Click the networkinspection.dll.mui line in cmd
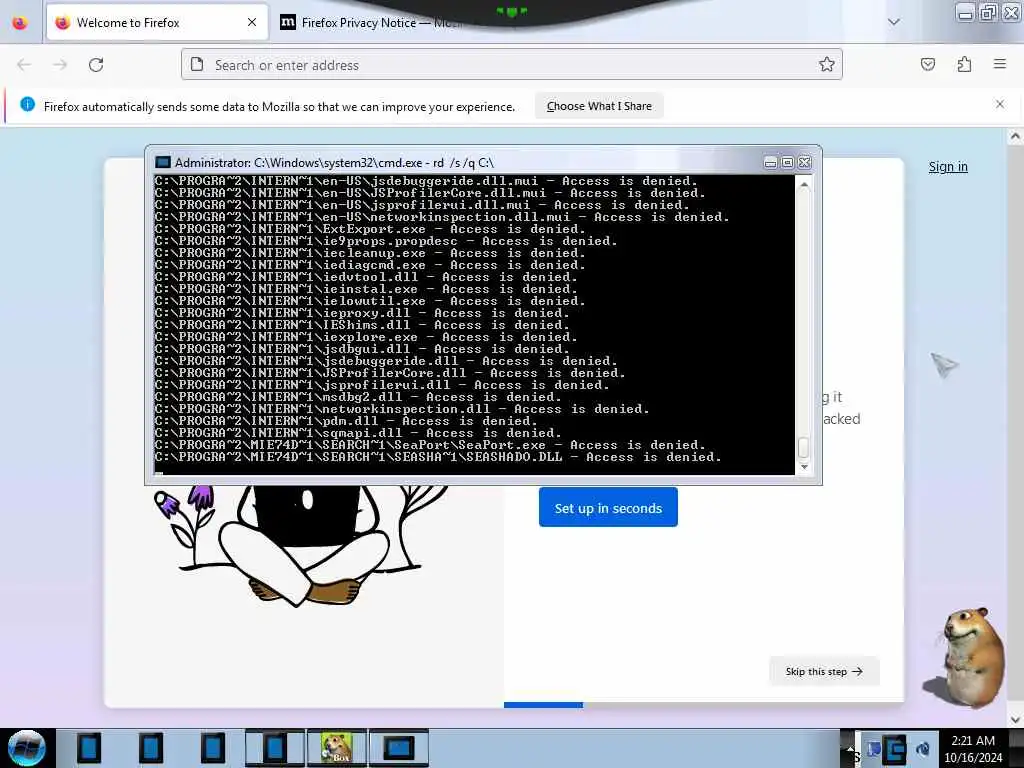The image size is (1024, 768). point(441,217)
